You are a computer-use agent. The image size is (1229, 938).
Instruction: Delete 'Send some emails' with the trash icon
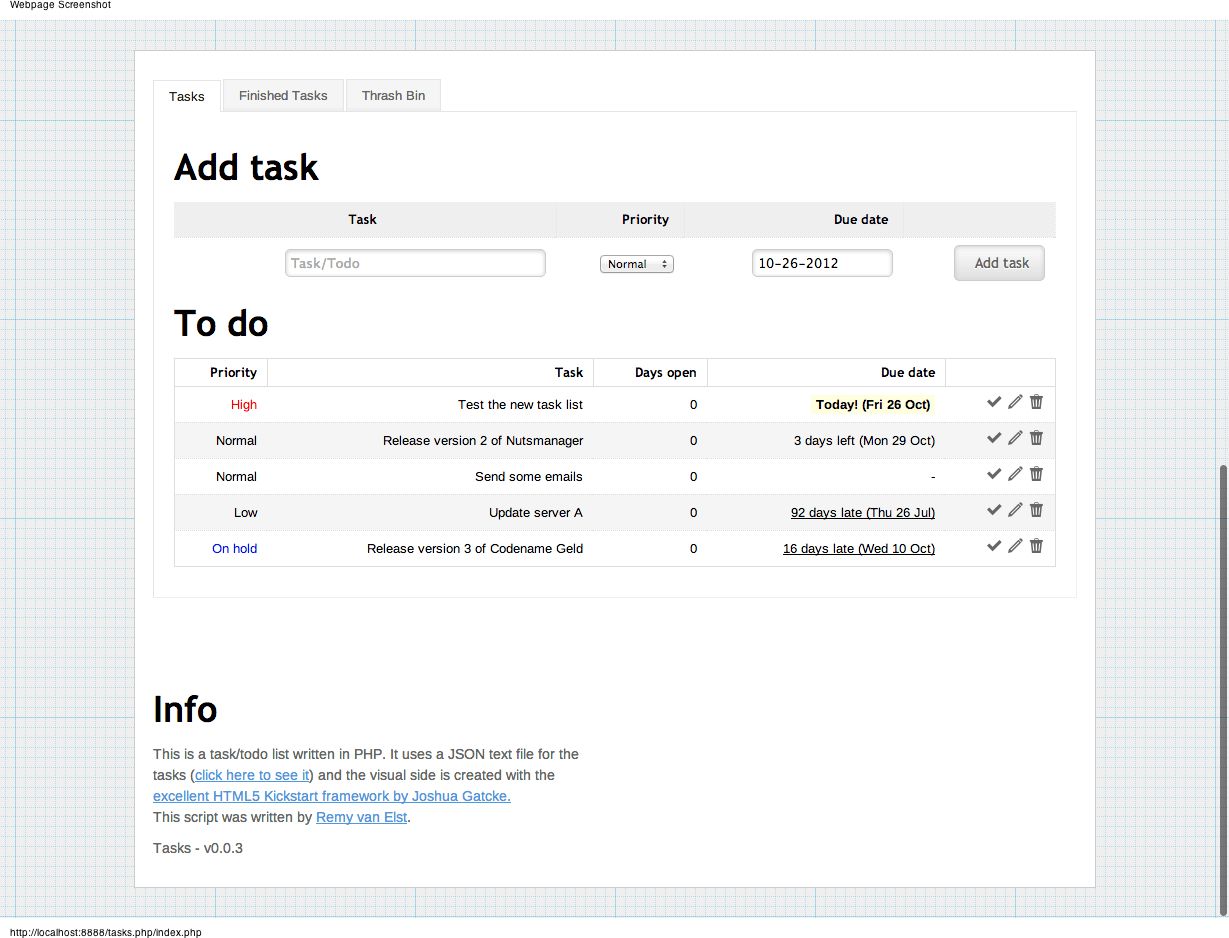point(1036,474)
